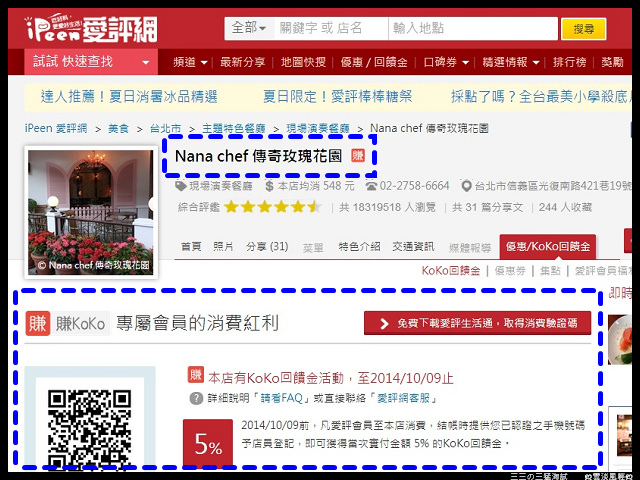The height and width of the screenshot is (480, 640).
Task: Click the KoKo回饋金 sub-link
Action: [451, 271]
